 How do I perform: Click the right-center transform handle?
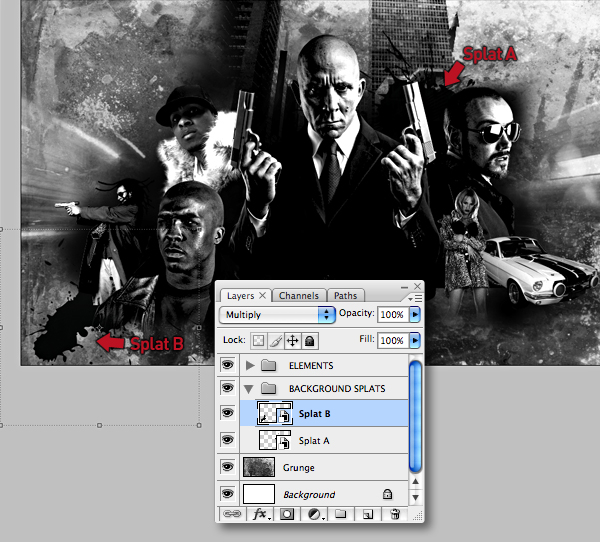tap(199, 327)
